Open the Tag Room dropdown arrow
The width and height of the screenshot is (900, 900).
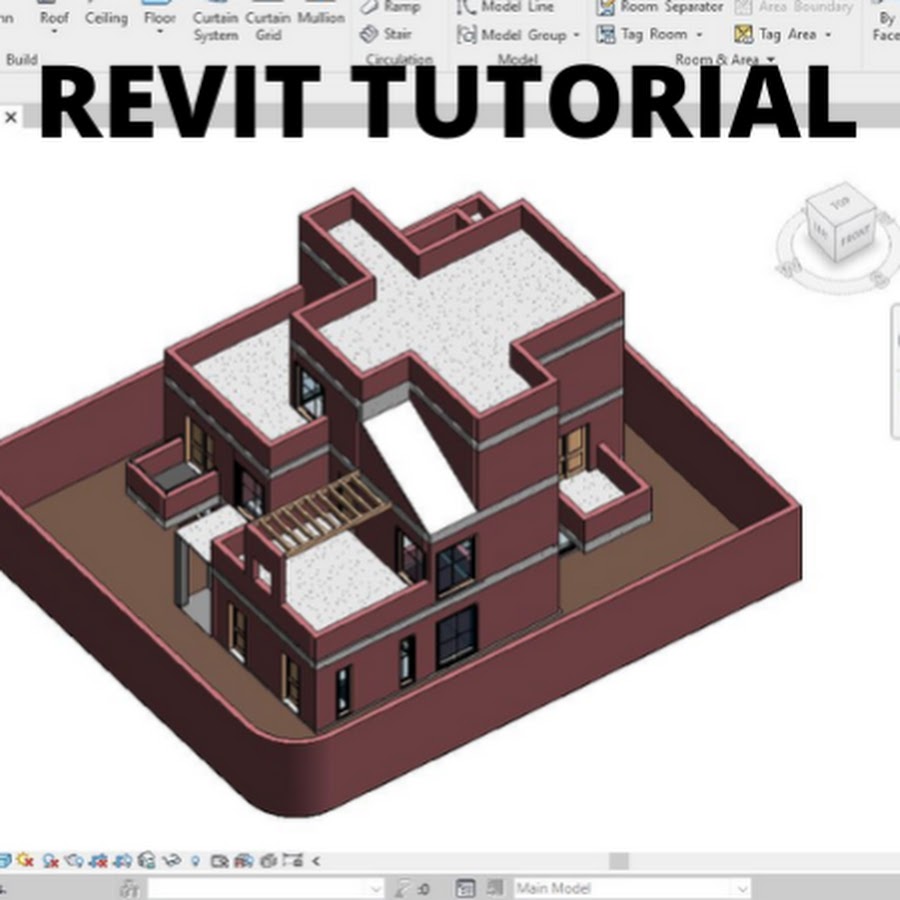[x=699, y=35]
